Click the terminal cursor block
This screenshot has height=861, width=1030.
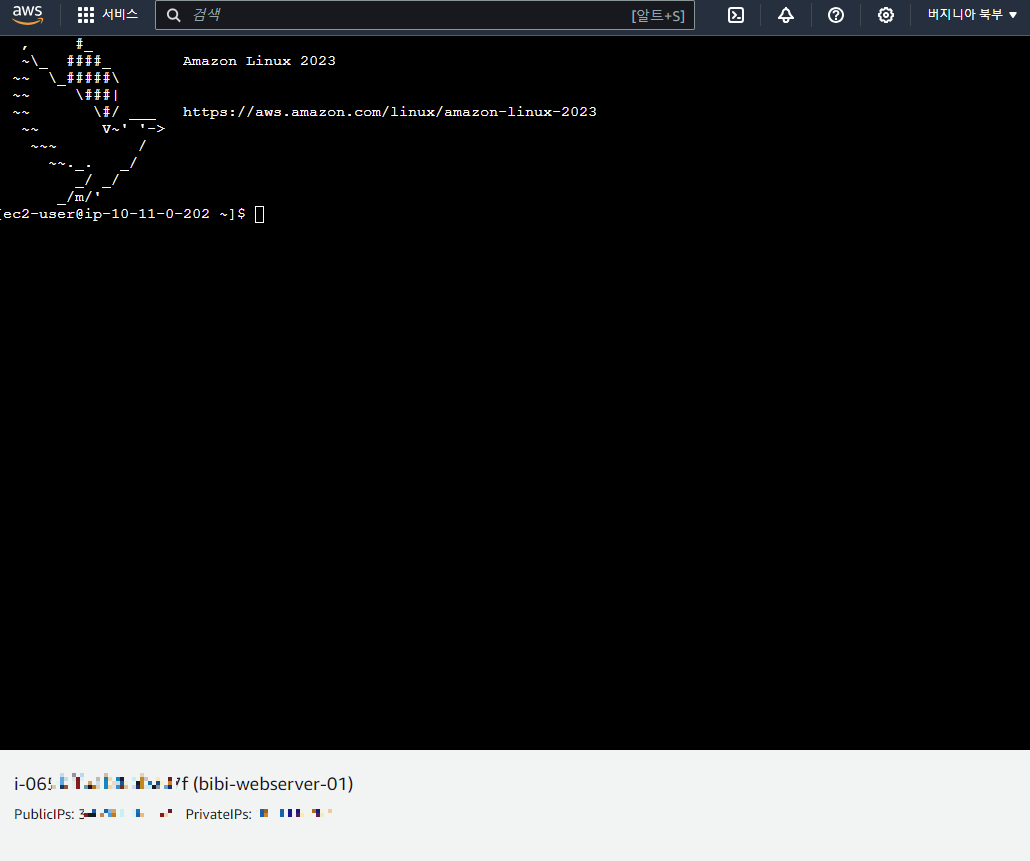(x=259, y=214)
